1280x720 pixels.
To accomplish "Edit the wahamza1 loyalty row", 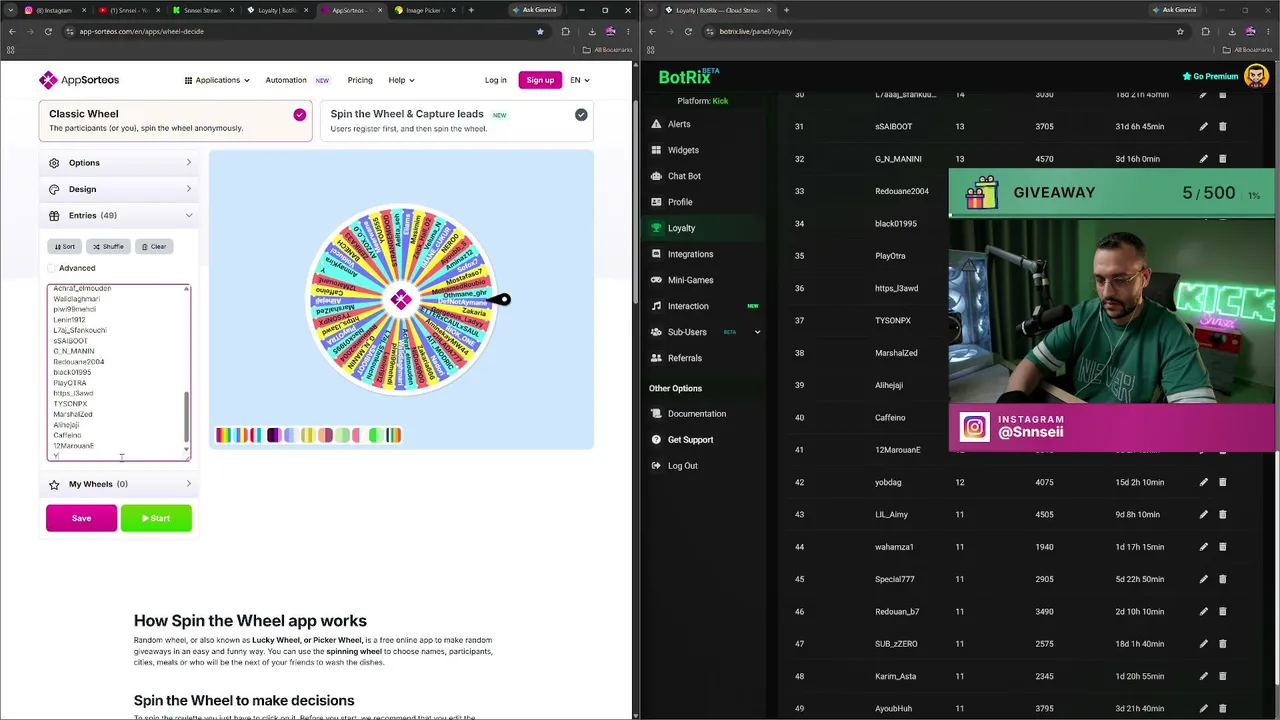I will tap(1203, 547).
